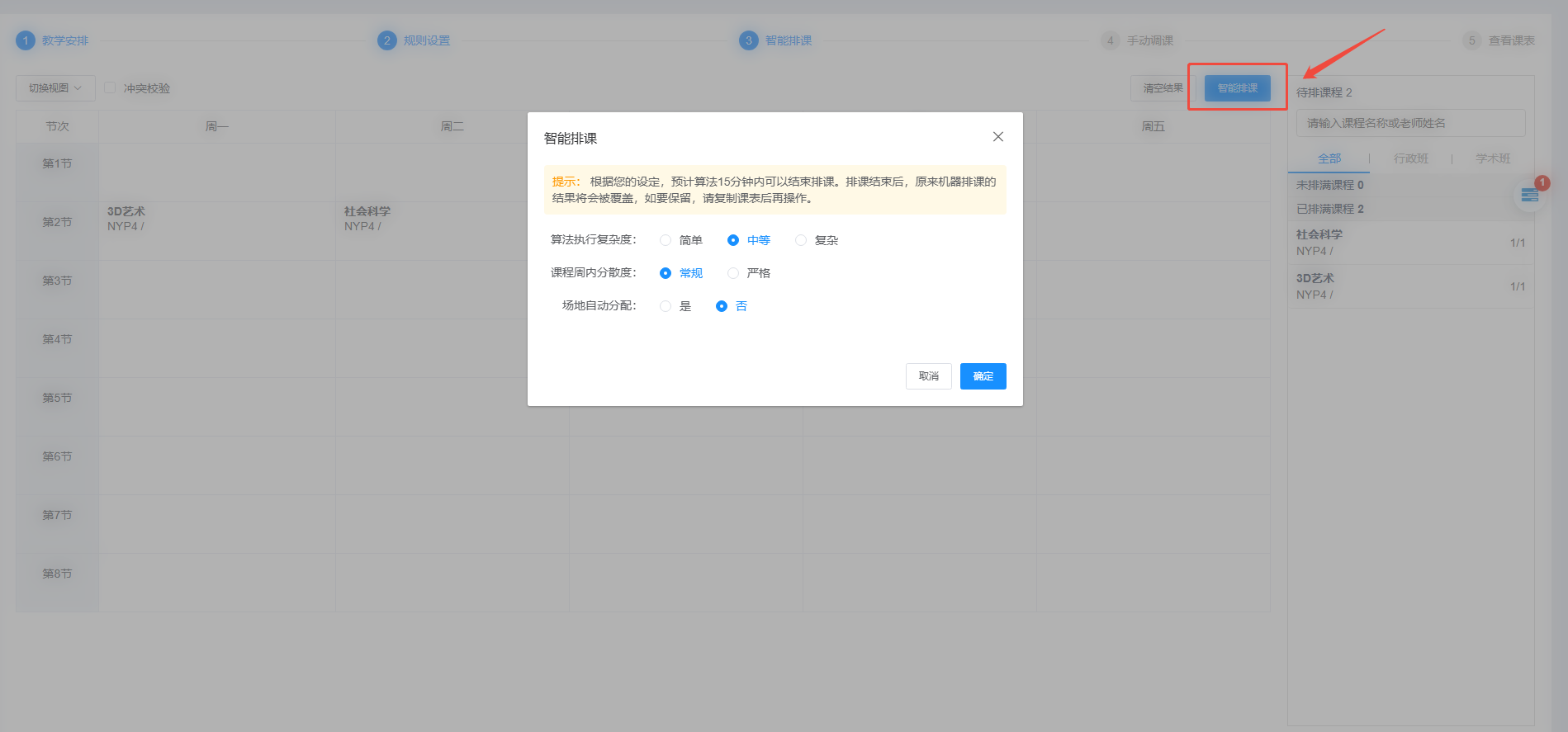
Task: Enable the 冲突校验 checkbox
Action: point(110,87)
